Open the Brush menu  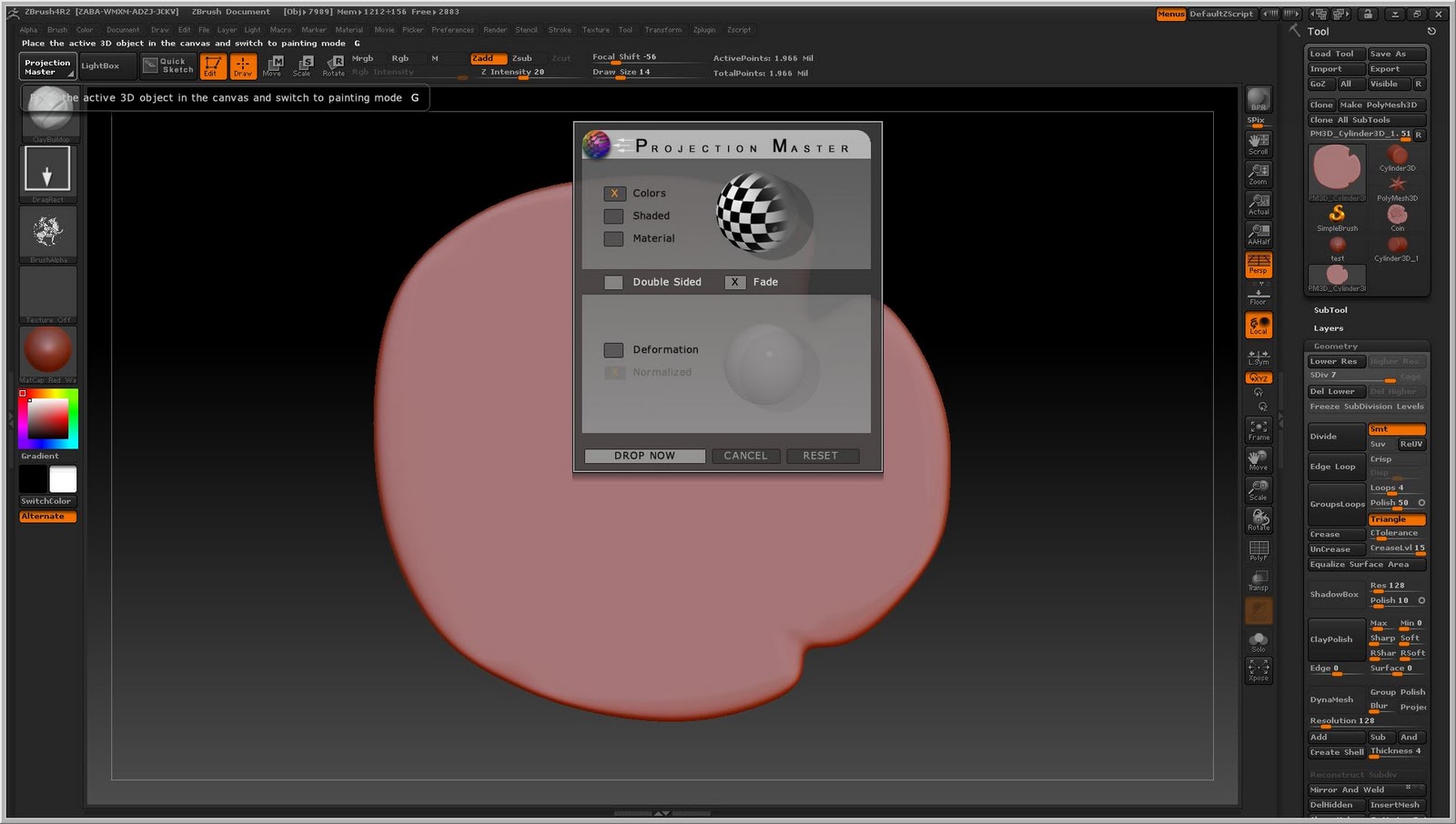point(57,30)
